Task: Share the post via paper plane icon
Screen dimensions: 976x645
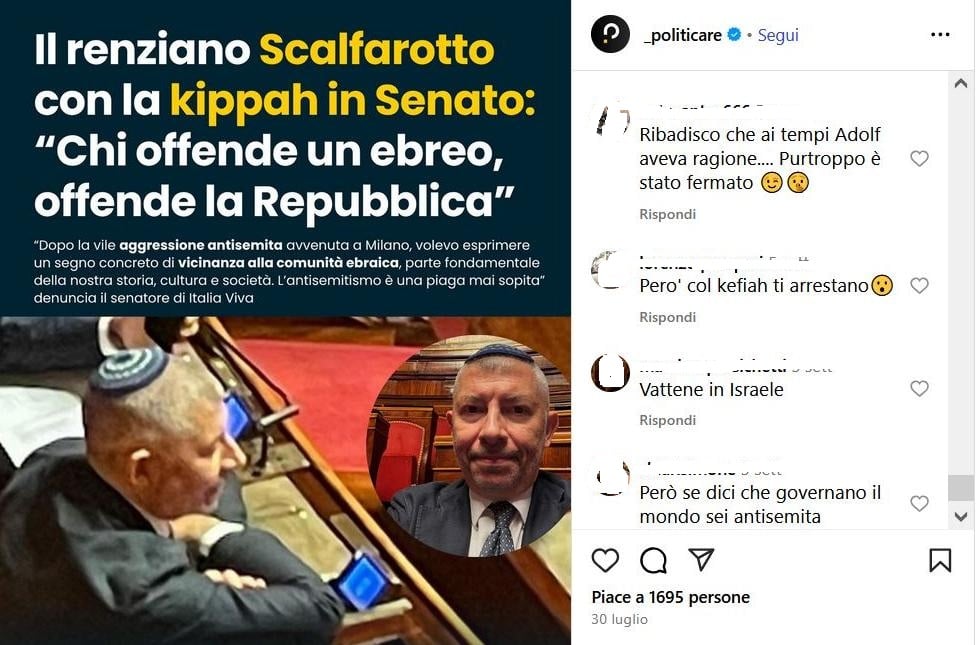Action: click(x=701, y=560)
